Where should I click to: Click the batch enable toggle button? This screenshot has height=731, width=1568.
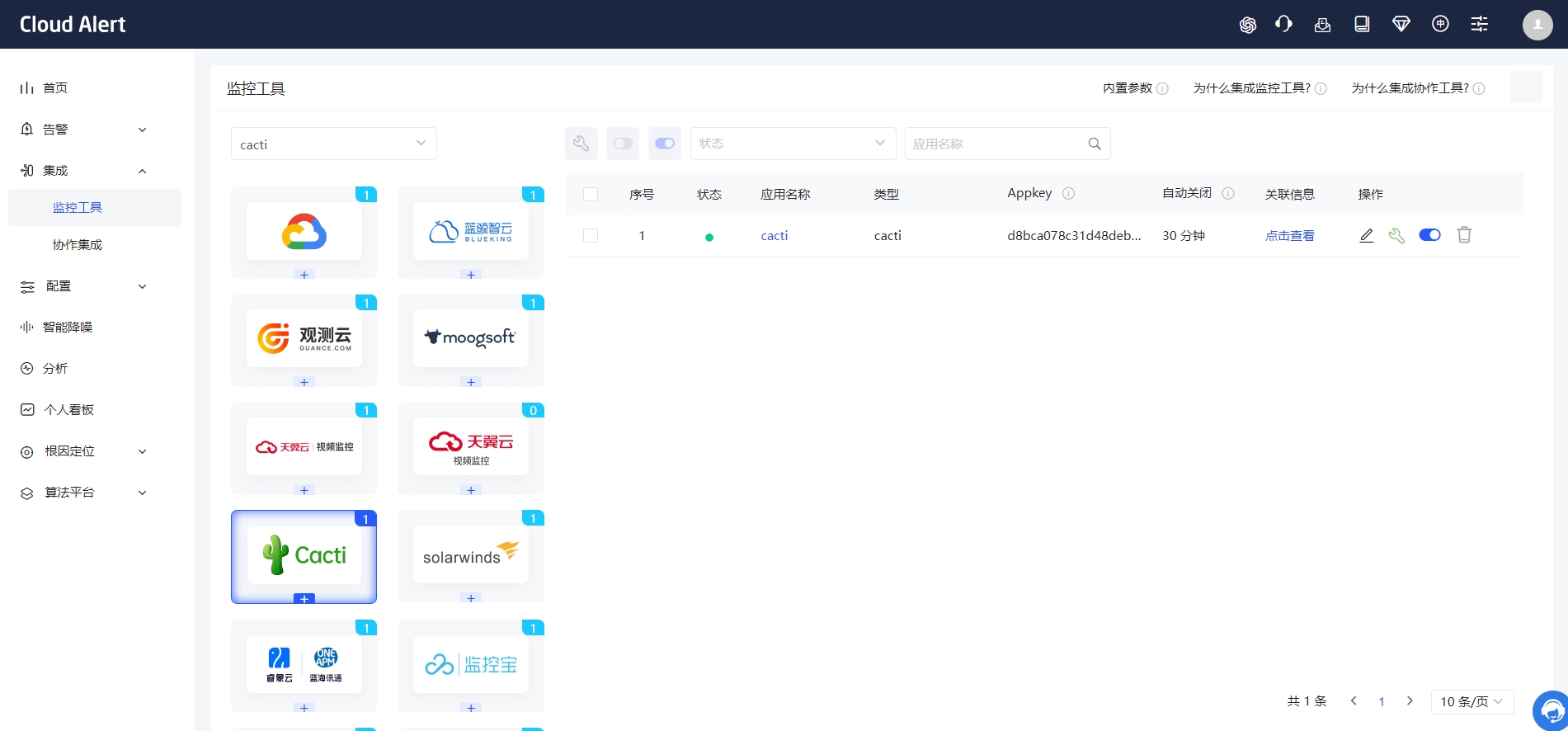click(665, 144)
